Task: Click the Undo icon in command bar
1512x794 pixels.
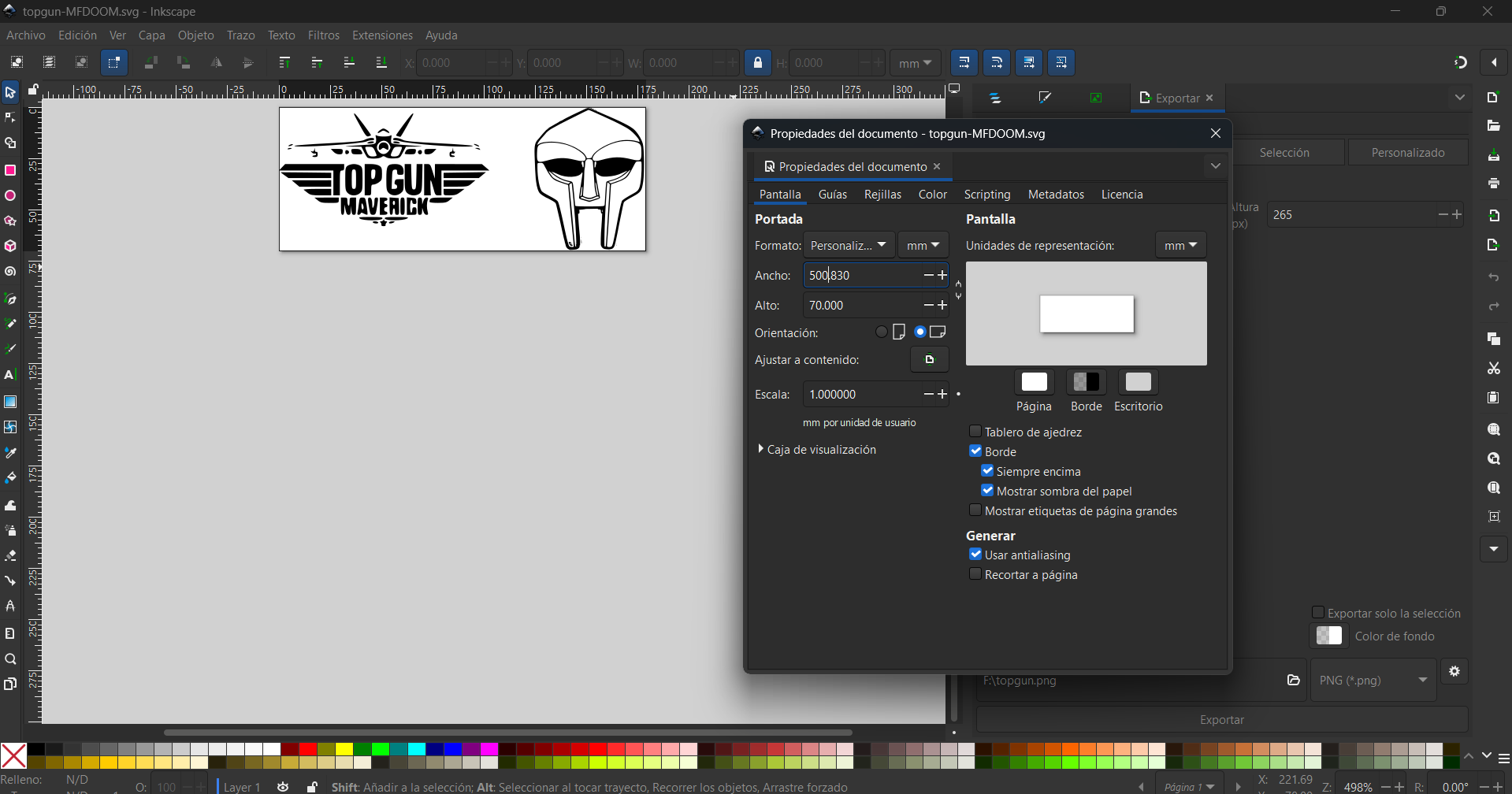Action: 1494,277
